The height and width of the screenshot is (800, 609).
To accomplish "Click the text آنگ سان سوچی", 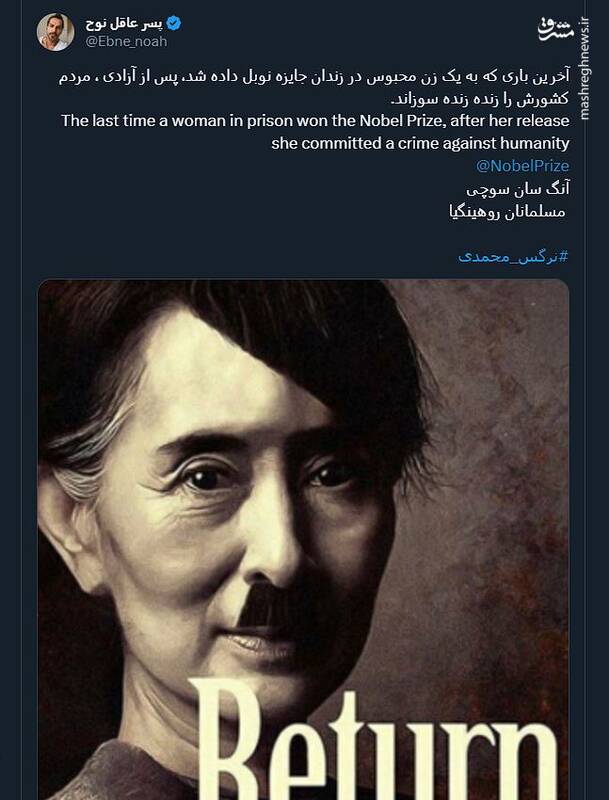I will click(x=518, y=189).
